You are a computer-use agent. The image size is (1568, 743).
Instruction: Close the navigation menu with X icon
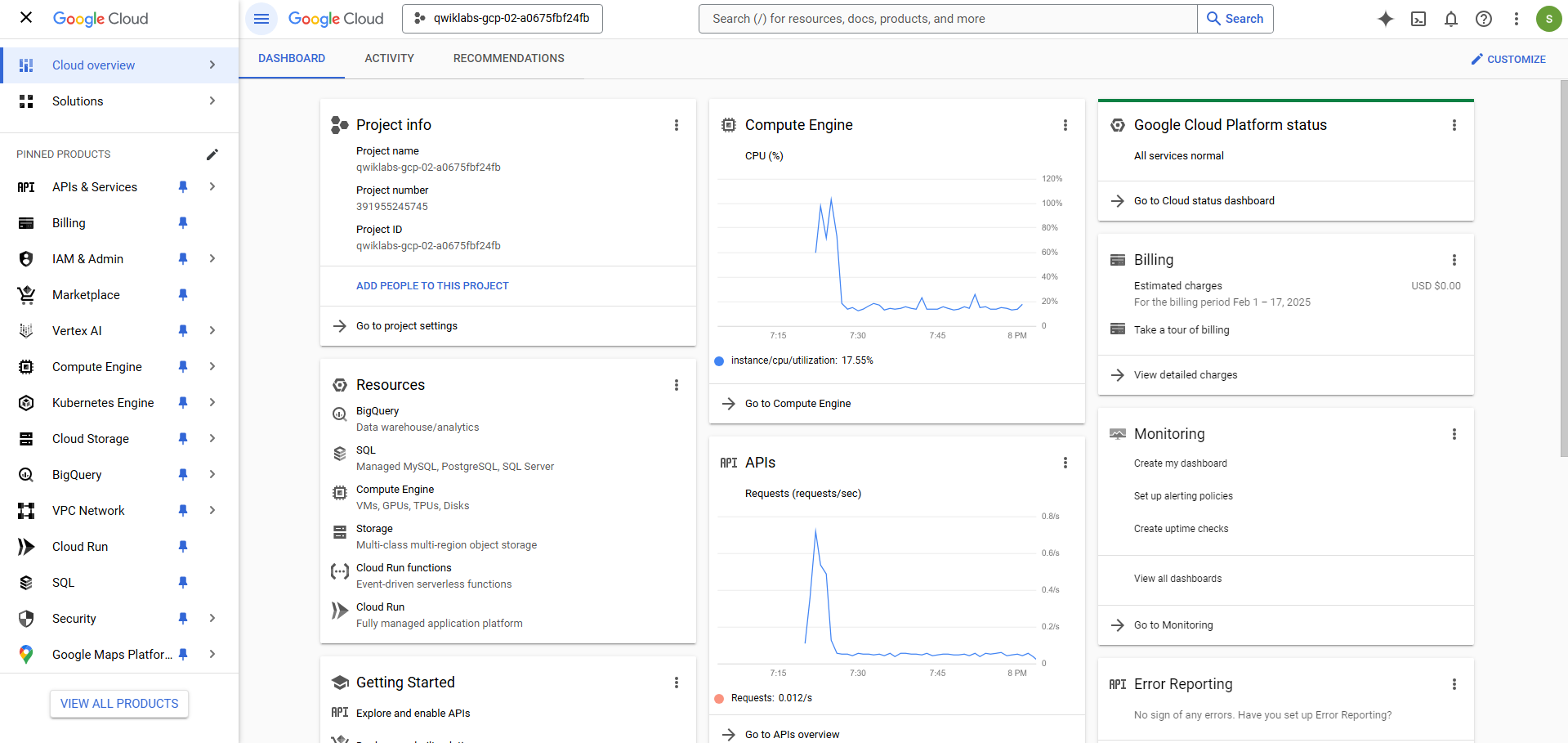26,17
